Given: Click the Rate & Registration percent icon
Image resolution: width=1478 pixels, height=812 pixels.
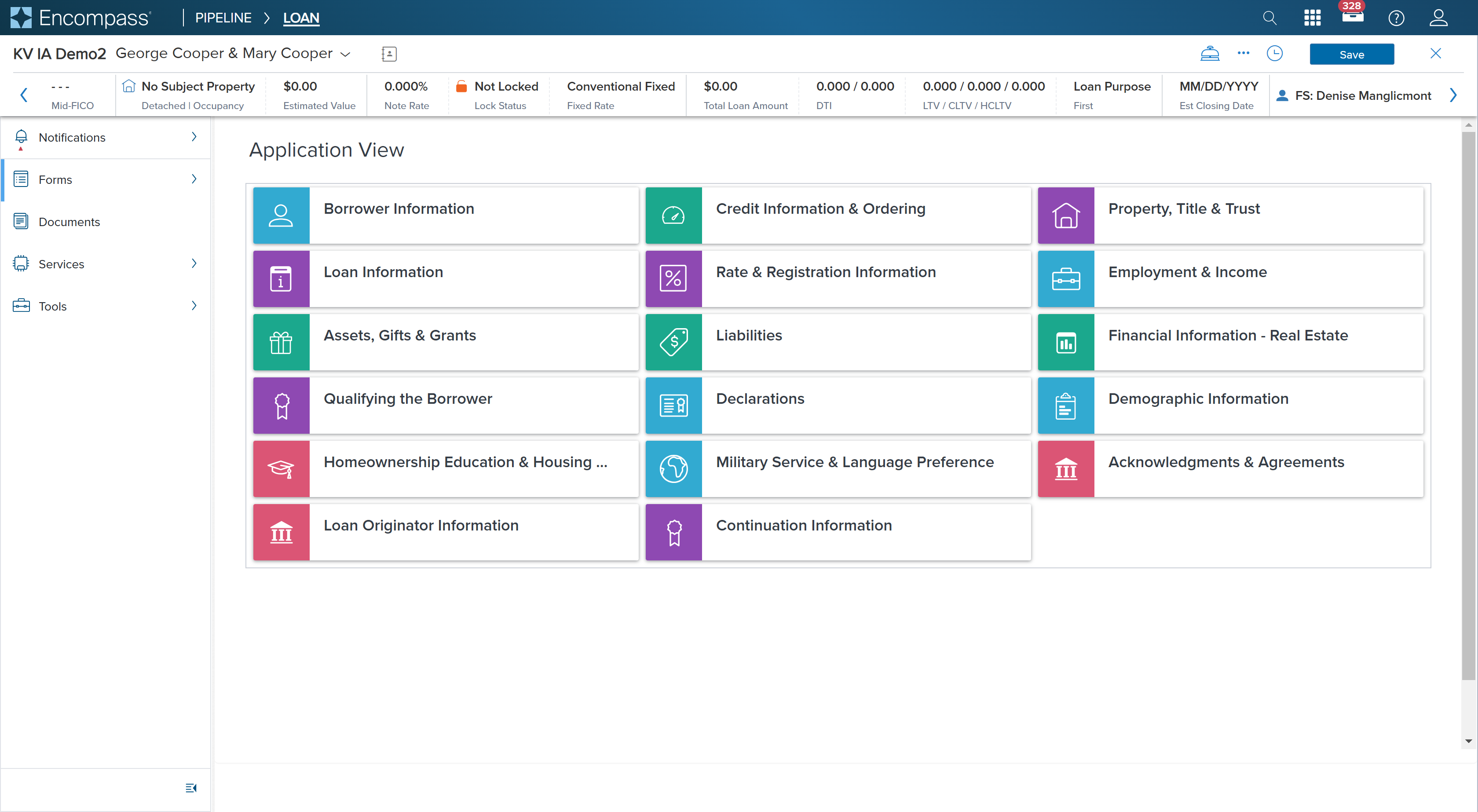Looking at the screenshot, I should 673,279.
